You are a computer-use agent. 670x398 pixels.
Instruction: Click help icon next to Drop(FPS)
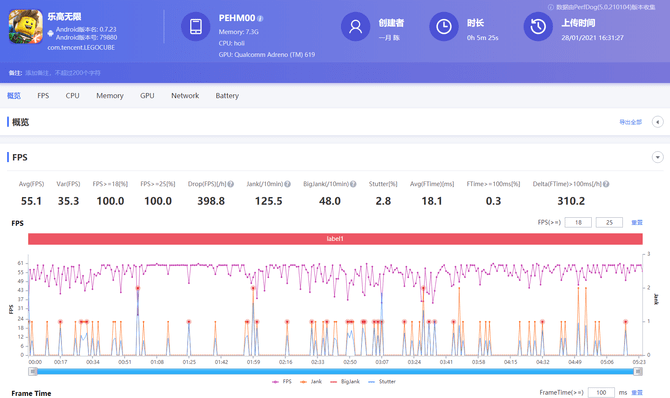pyautogui.click(x=231, y=184)
